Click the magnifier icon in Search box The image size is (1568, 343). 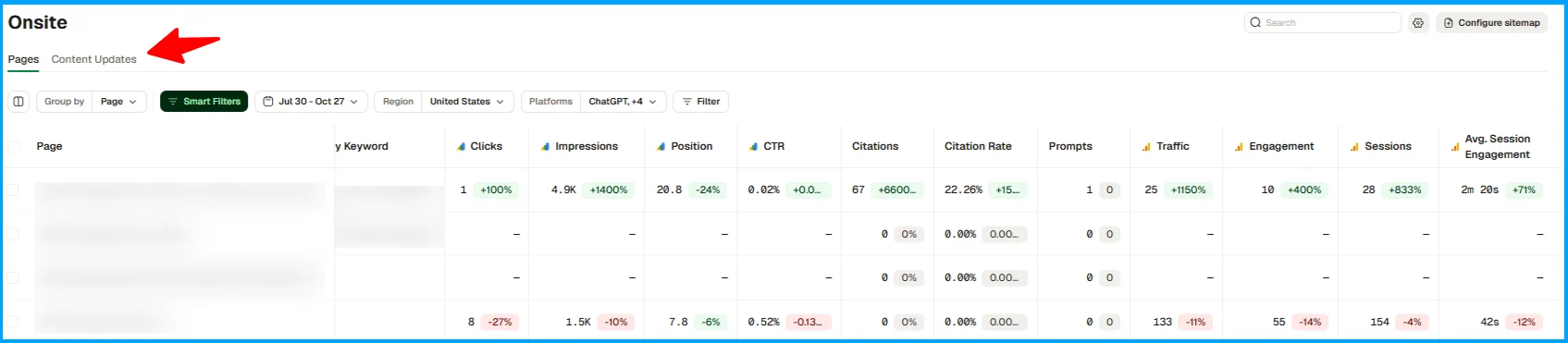point(1255,22)
